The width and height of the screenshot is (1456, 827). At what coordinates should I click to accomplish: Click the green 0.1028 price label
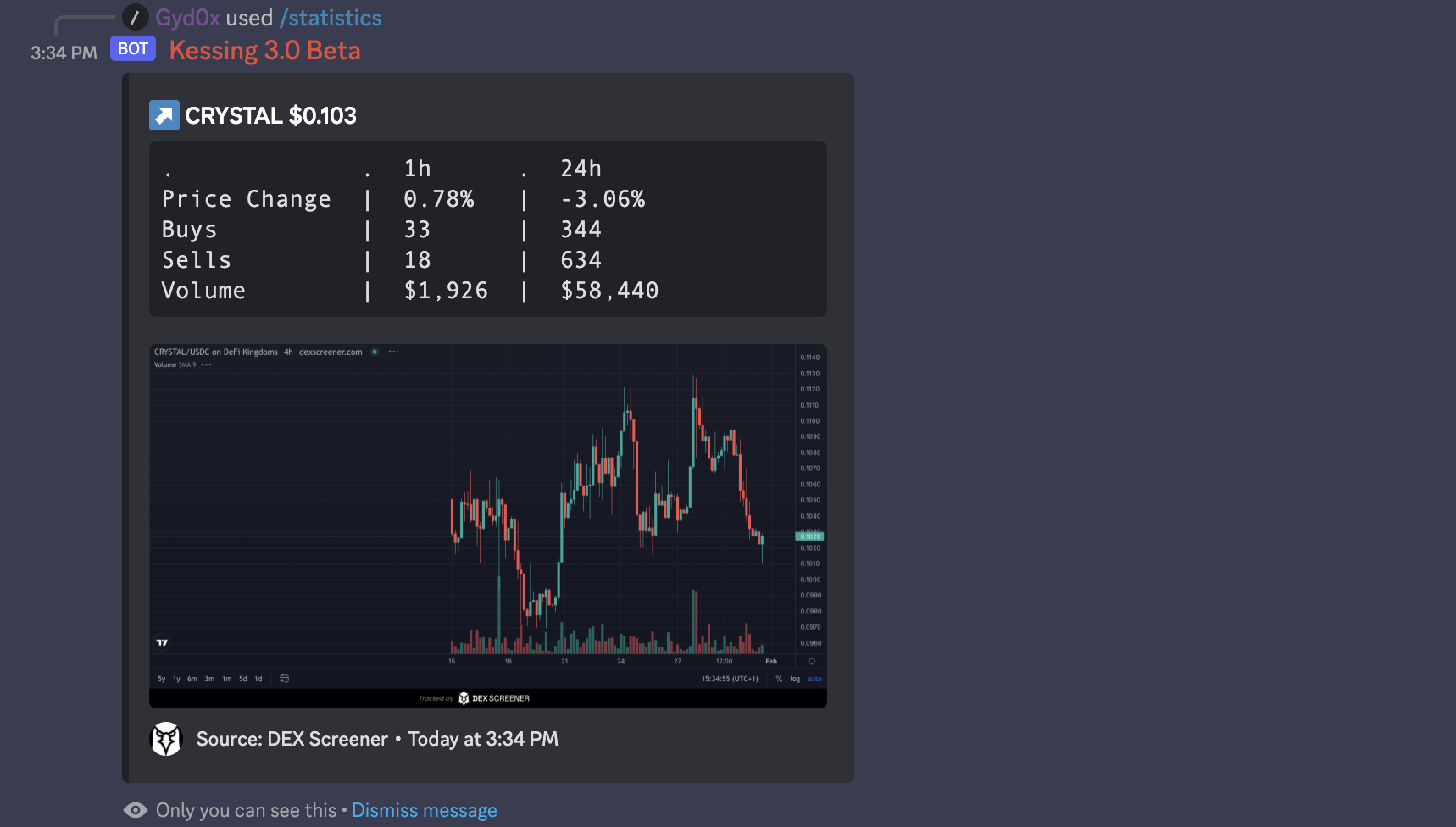tap(809, 536)
